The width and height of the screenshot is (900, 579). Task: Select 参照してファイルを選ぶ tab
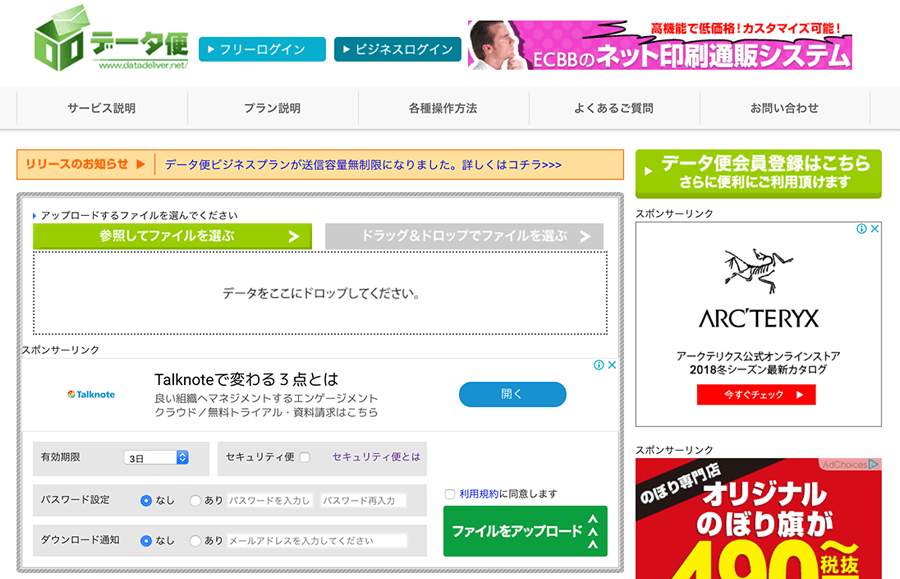pyautogui.click(x=172, y=236)
